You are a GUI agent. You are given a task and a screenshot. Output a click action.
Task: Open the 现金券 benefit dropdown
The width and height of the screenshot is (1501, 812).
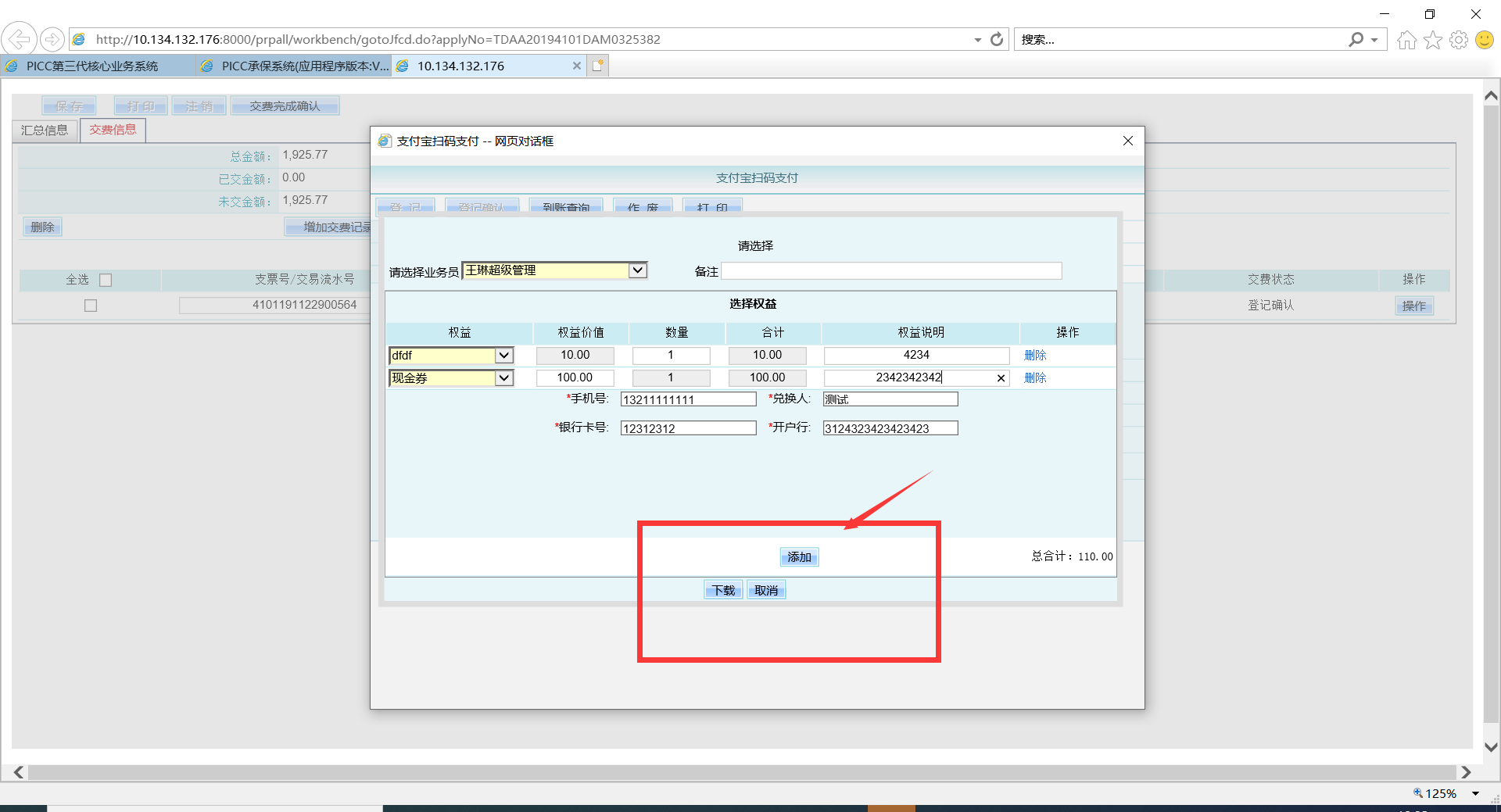pos(504,378)
